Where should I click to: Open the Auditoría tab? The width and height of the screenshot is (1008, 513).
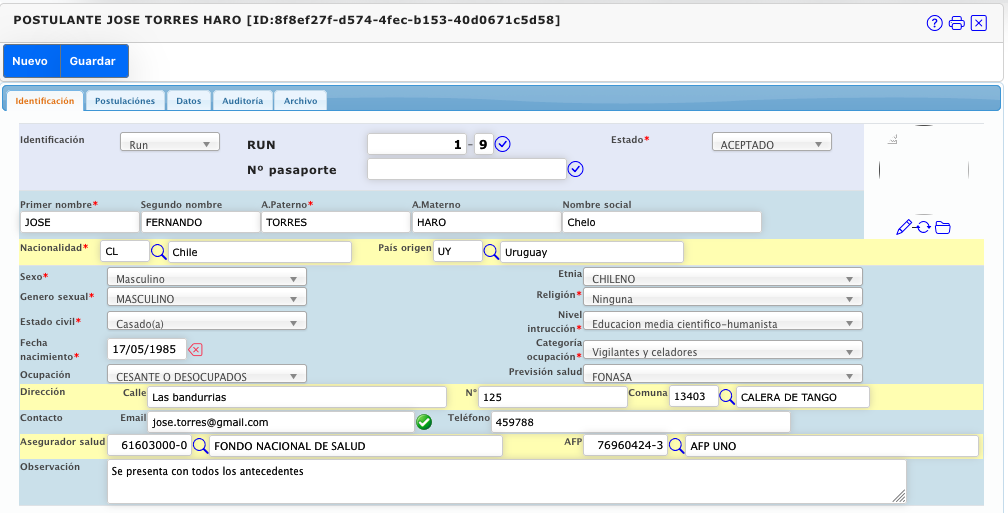pyautogui.click(x=242, y=101)
